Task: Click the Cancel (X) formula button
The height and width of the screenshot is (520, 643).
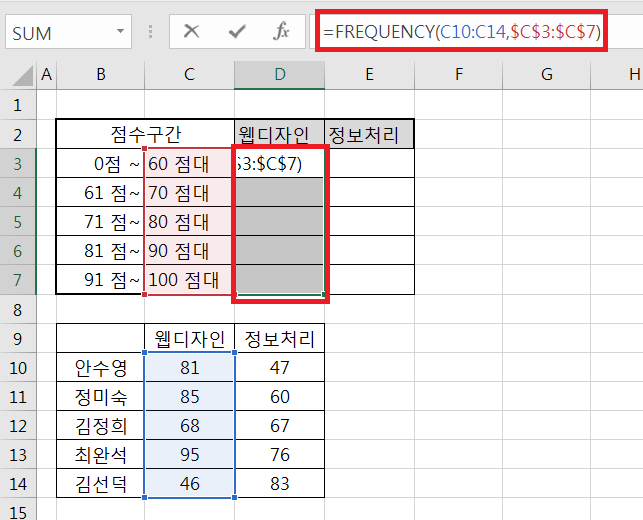Action: coord(192,32)
